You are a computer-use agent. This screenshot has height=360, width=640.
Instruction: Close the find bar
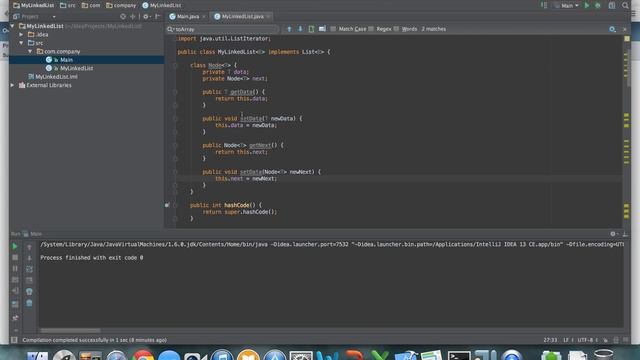tap(624, 29)
